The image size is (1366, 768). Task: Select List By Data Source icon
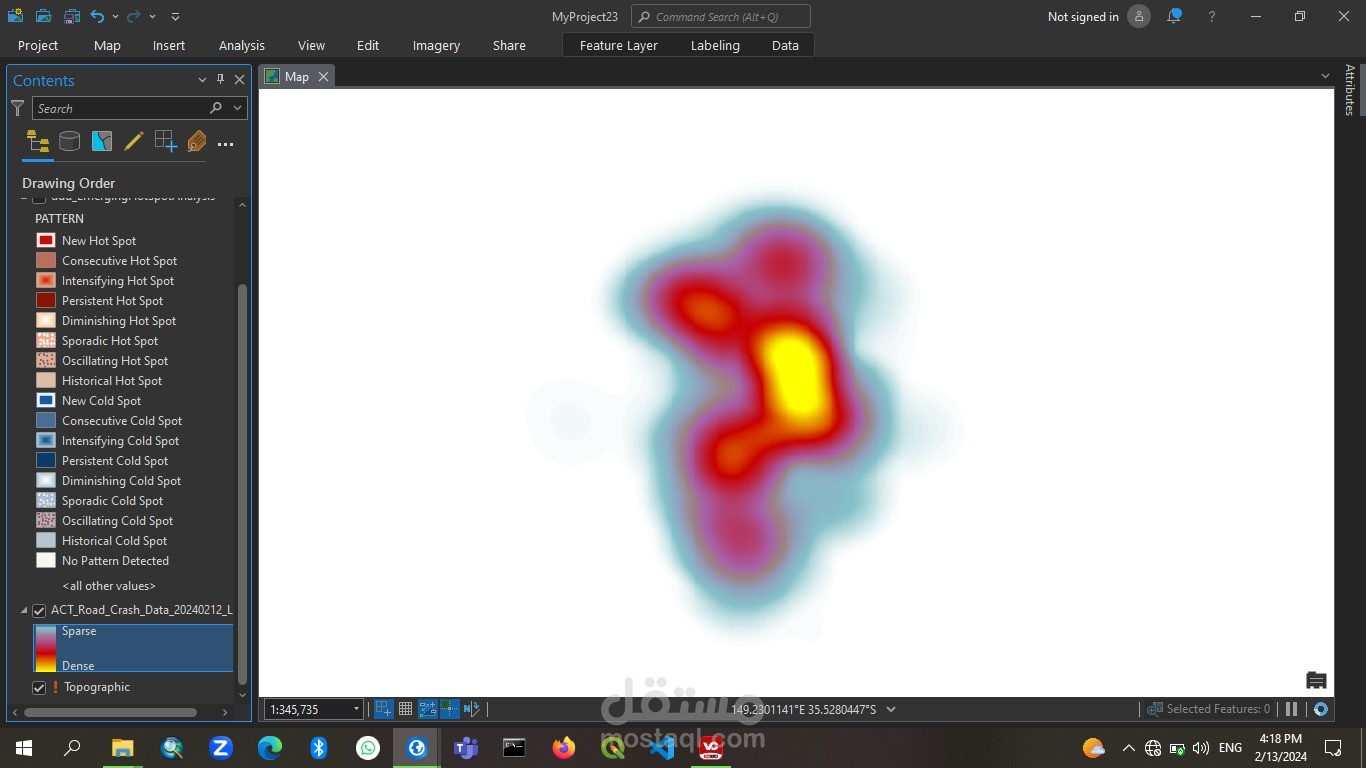coord(69,142)
